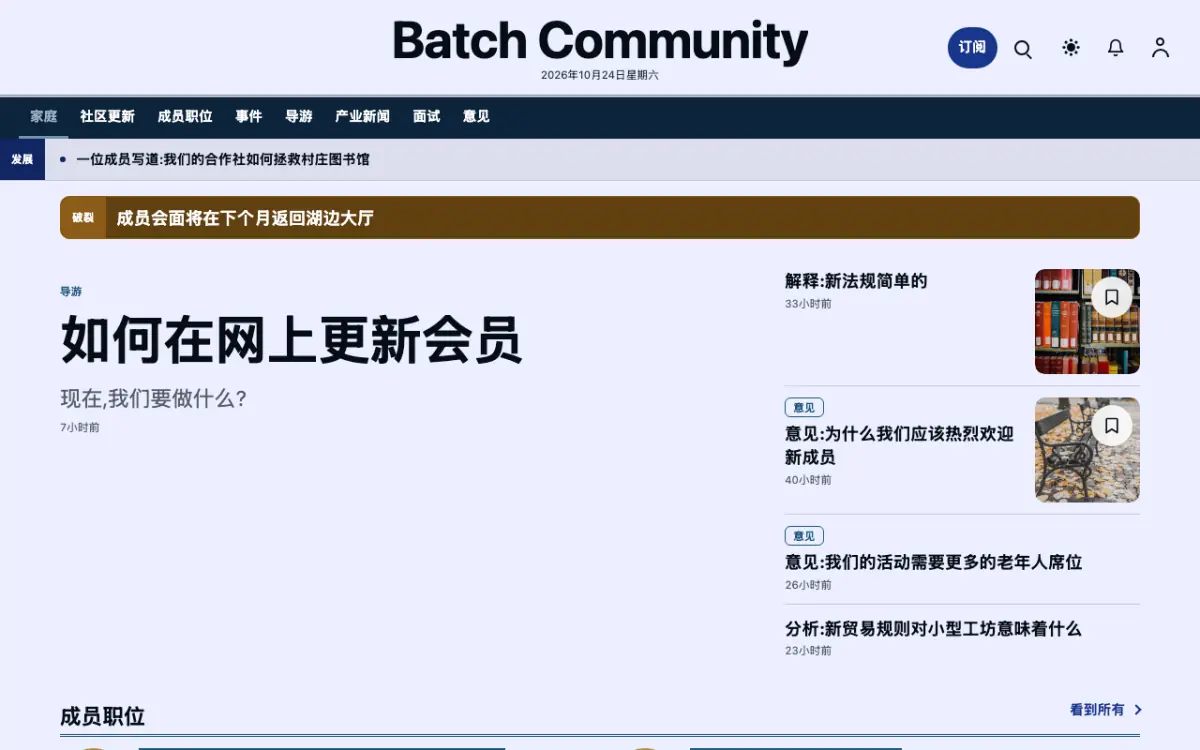The width and height of the screenshot is (1200, 750).
Task: Click the 成员职位 section heading
Action: point(102,716)
